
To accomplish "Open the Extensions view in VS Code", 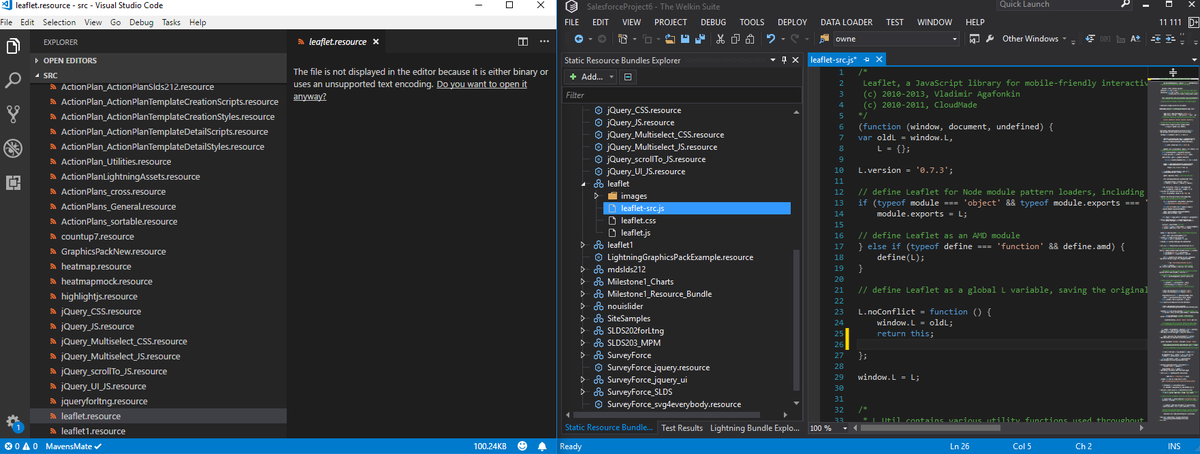I will tap(14, 182).
